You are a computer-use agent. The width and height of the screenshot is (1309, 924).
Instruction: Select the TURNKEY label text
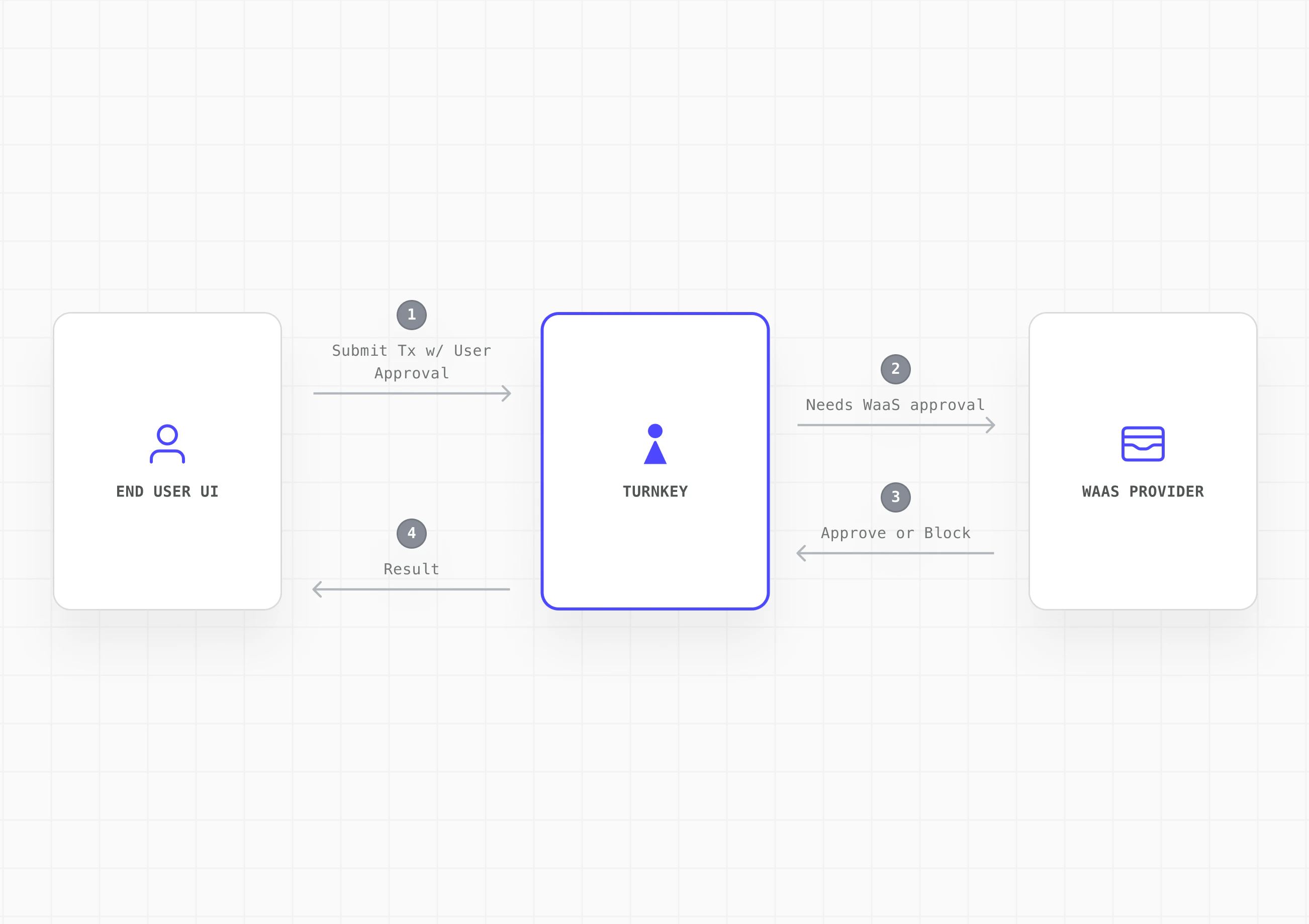tap(655, 491)
